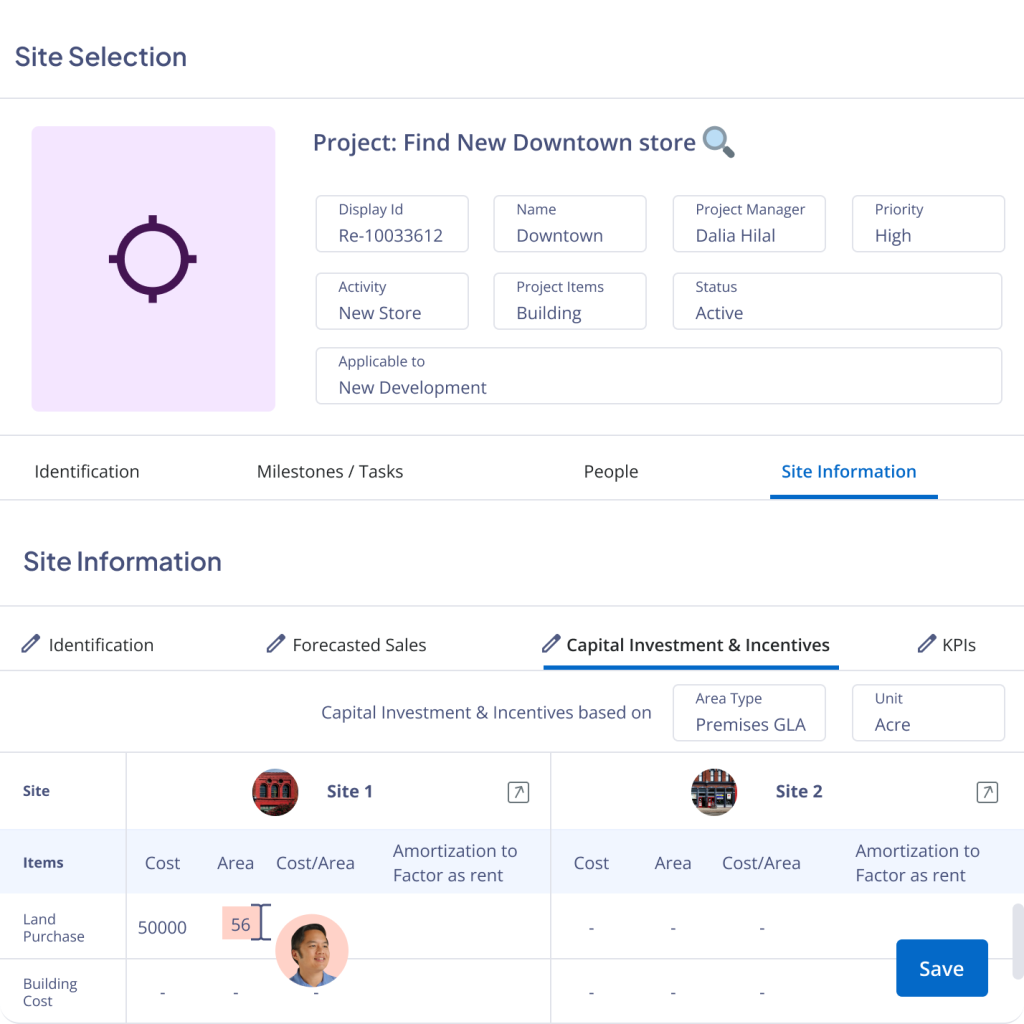Switch to the People tab

(x=611, y=471)
